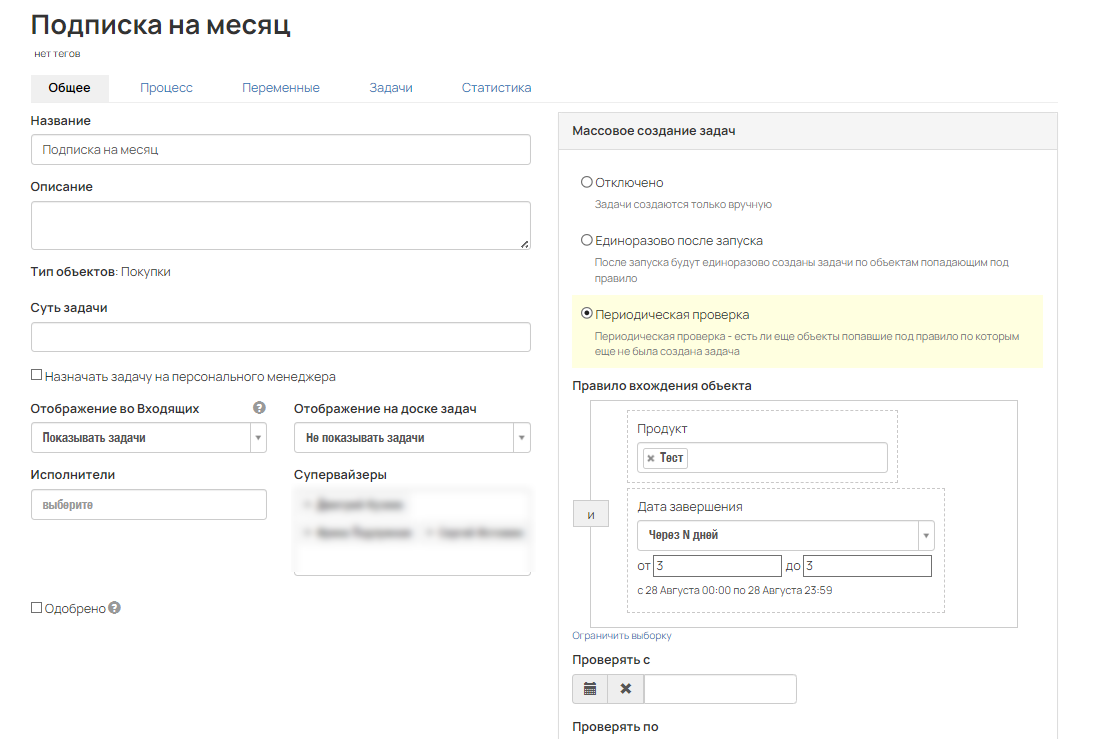Remove the Тест product tag
The image size is (1101, 739).
(650, 458)
